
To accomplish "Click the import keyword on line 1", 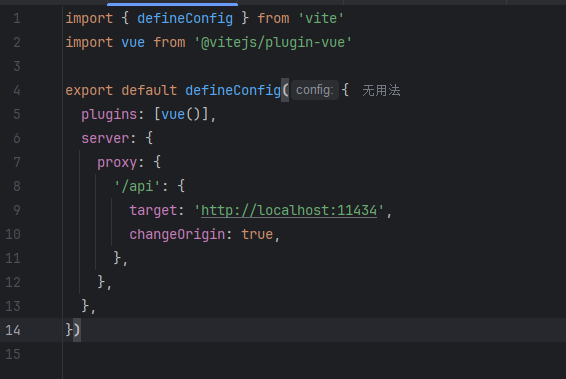I will coord(89,18).
